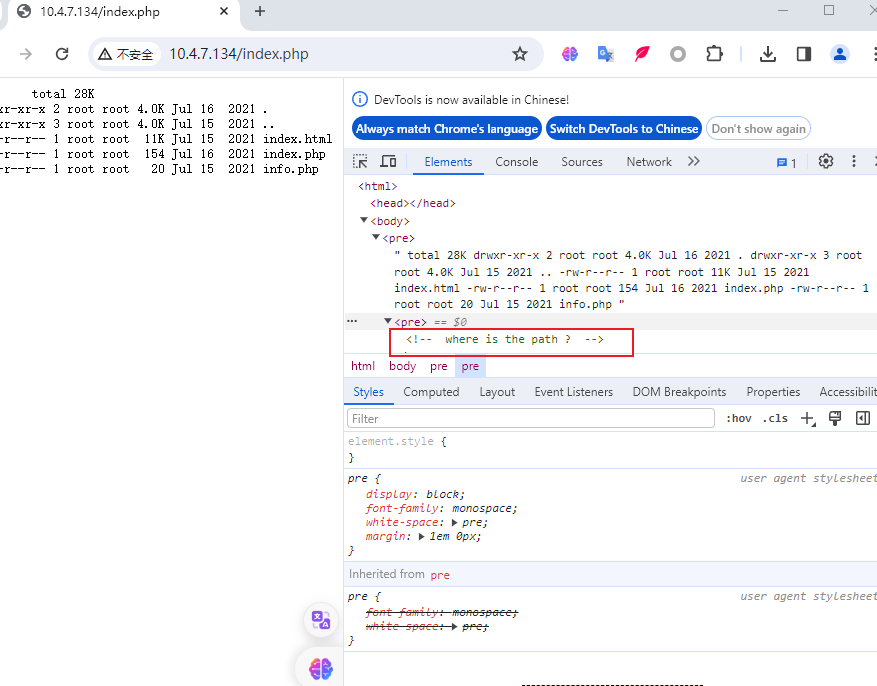Close the 10.4.7.134/index.php browser tab
This screenshot has width=877, height=686.
click(x=224, y=11)
